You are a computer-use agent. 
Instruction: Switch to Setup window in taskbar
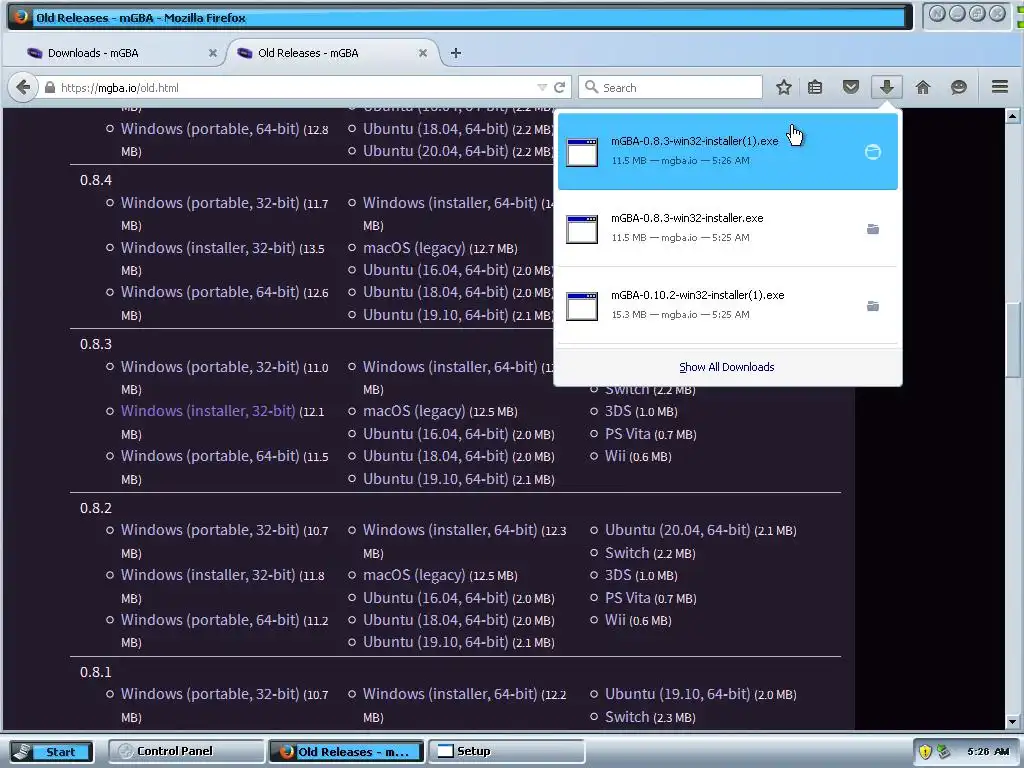tap(506, 751)
